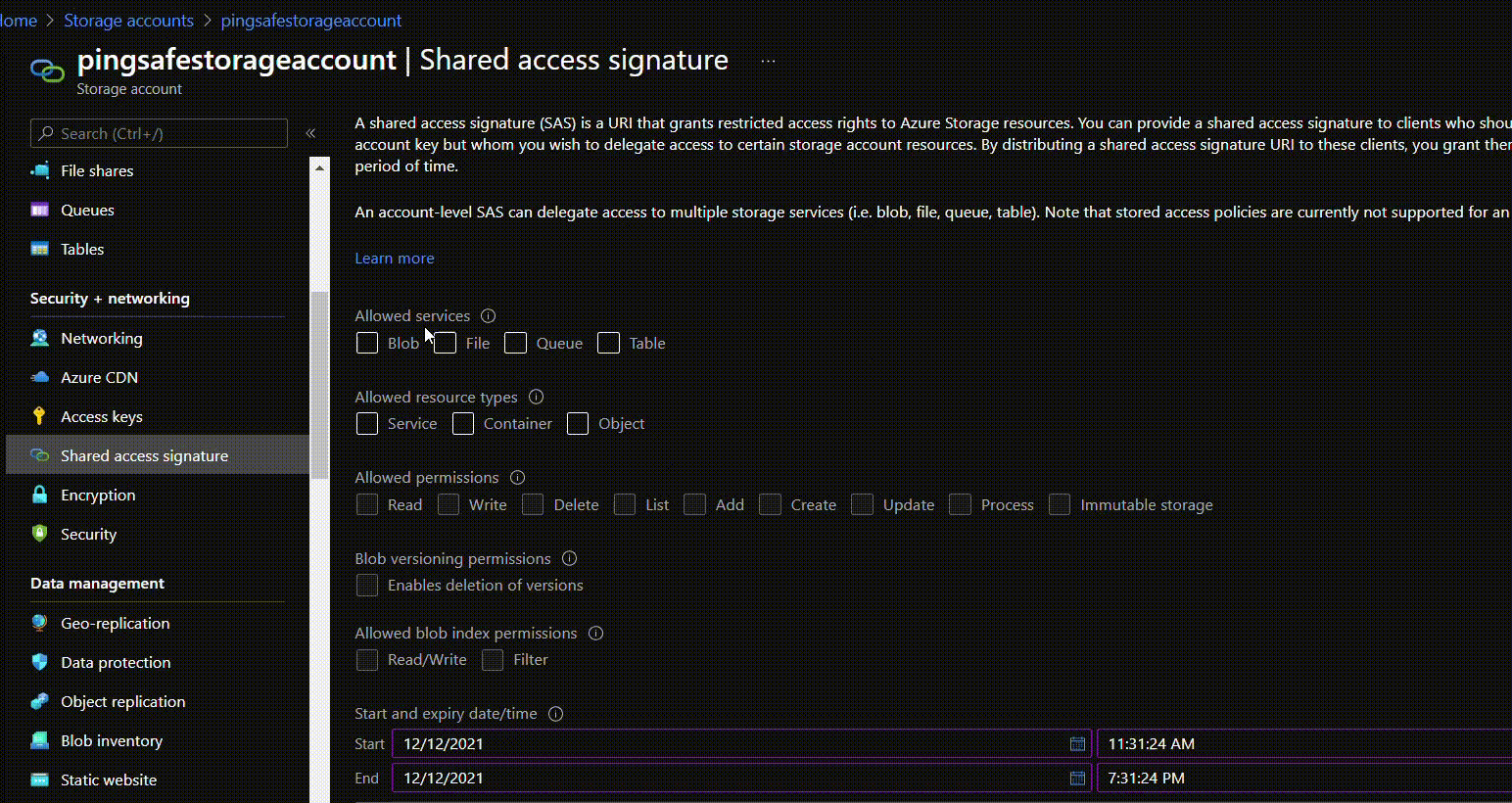
Task: Check the Container resource type box
Action: (463, 423)
